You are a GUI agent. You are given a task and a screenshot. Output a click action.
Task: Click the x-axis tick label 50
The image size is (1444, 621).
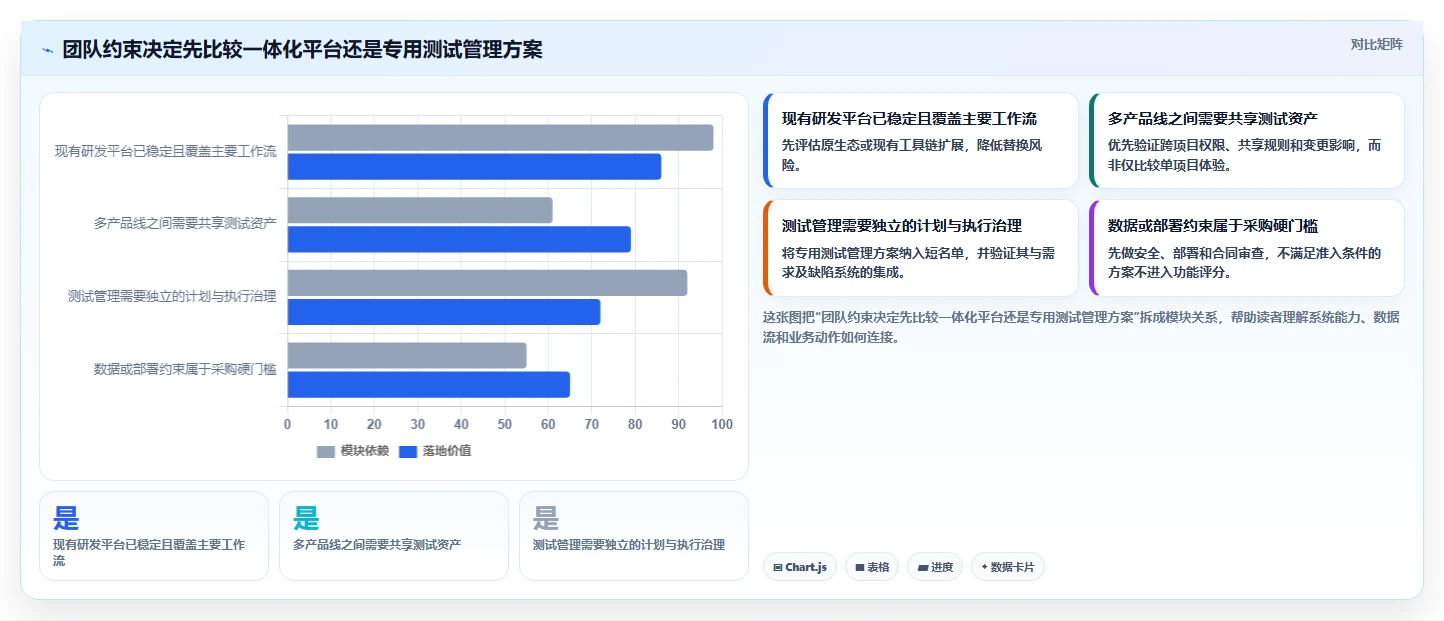point(505,424)
